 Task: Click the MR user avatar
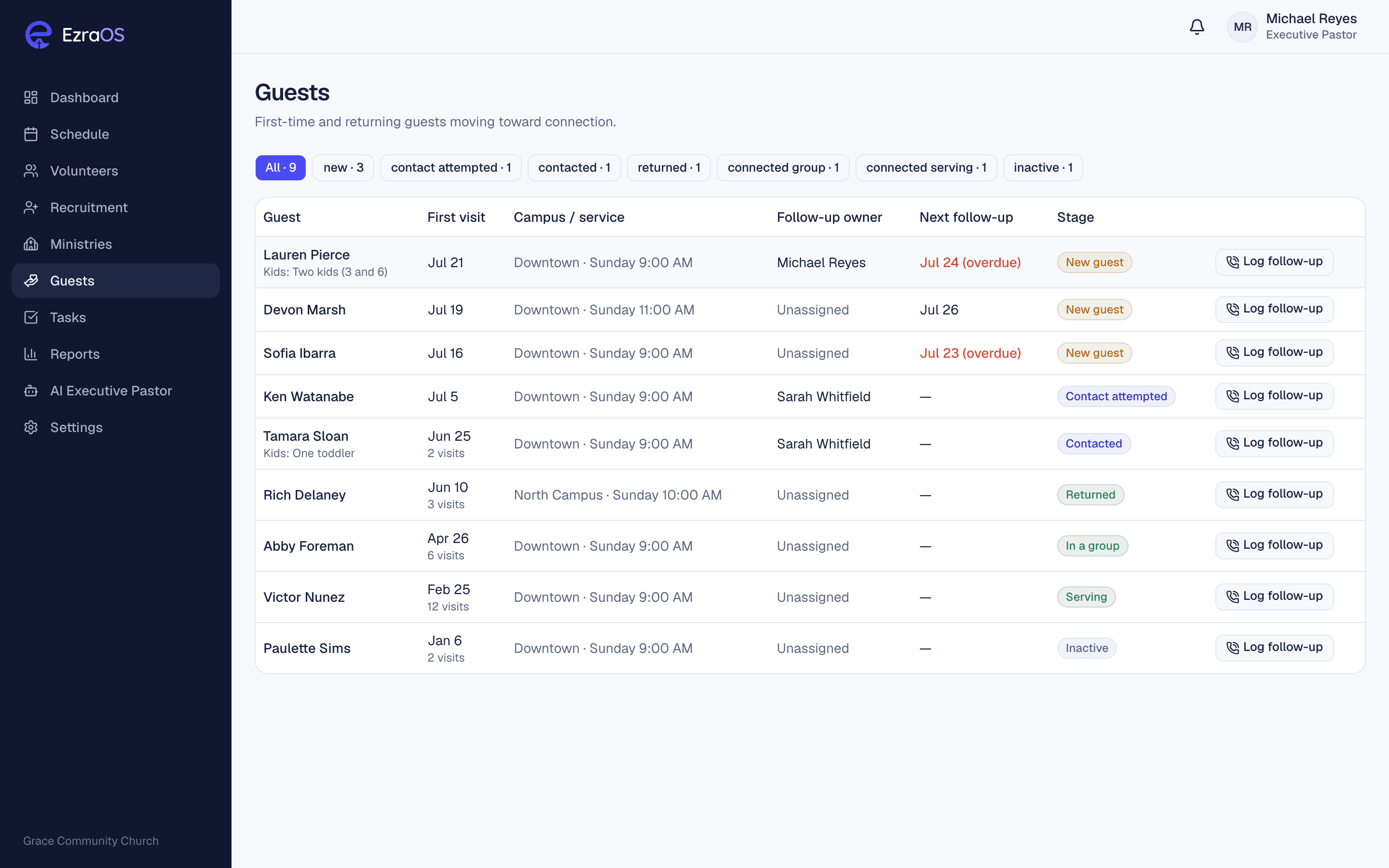(x=1242, y=27)
